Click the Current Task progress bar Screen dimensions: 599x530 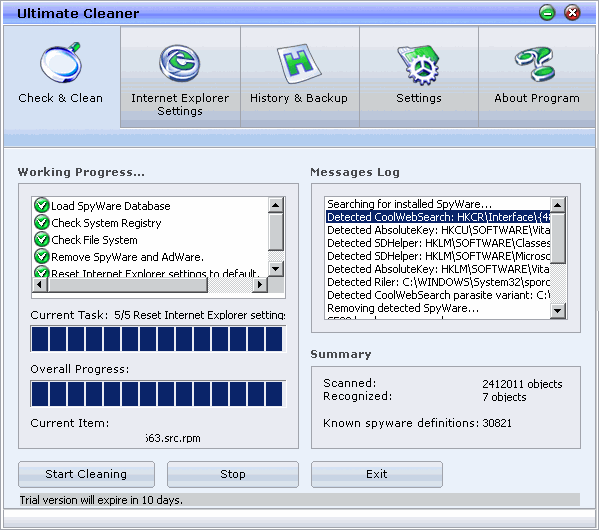[158, 339]
